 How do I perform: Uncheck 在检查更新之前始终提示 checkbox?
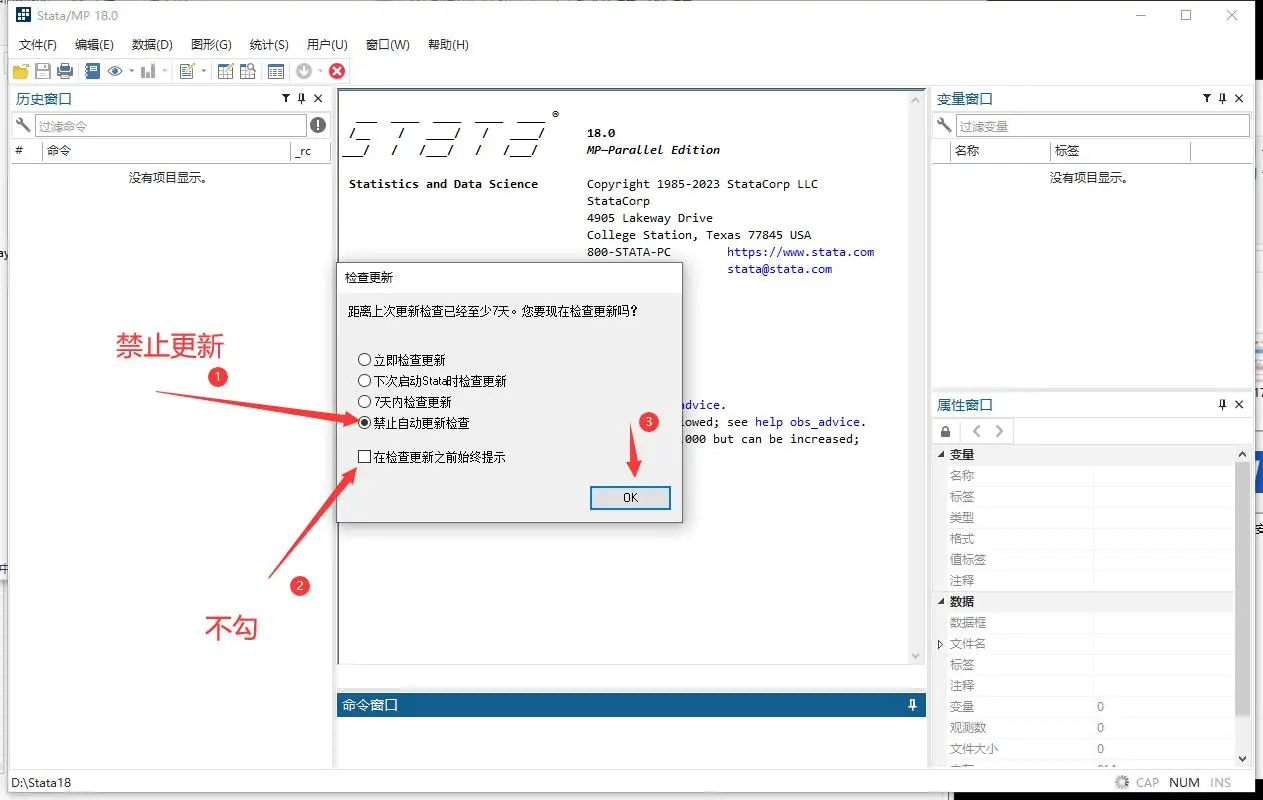(x=365, y=456)
